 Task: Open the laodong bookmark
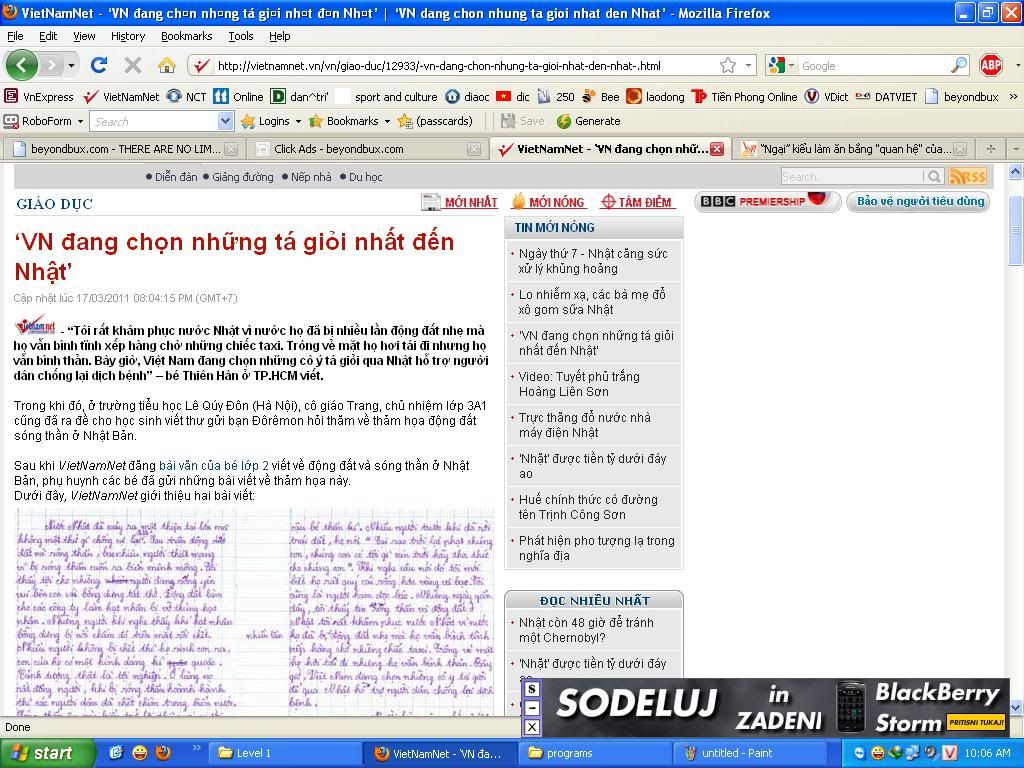[656, 97]
